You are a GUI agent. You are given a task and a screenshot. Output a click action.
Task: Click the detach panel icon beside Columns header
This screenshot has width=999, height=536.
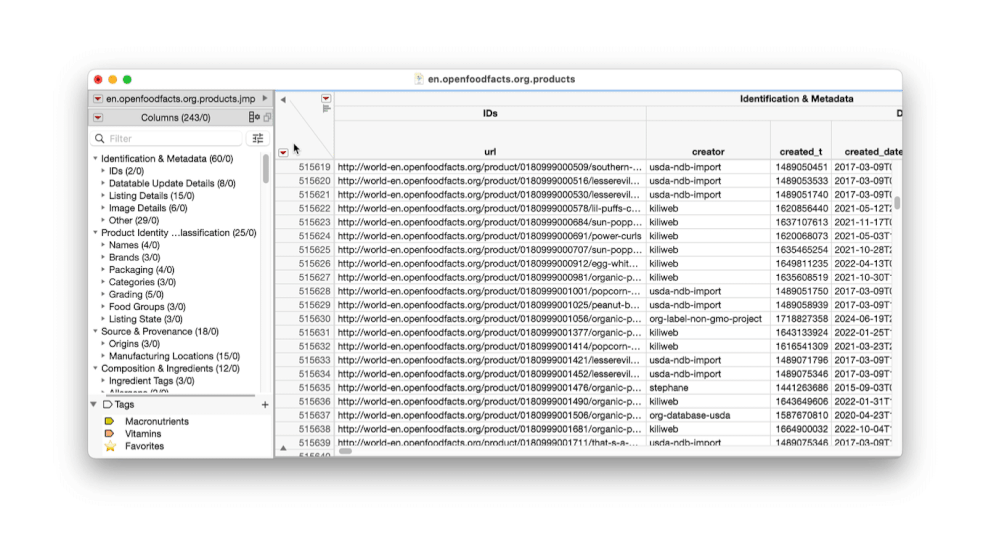click(268, 117)
